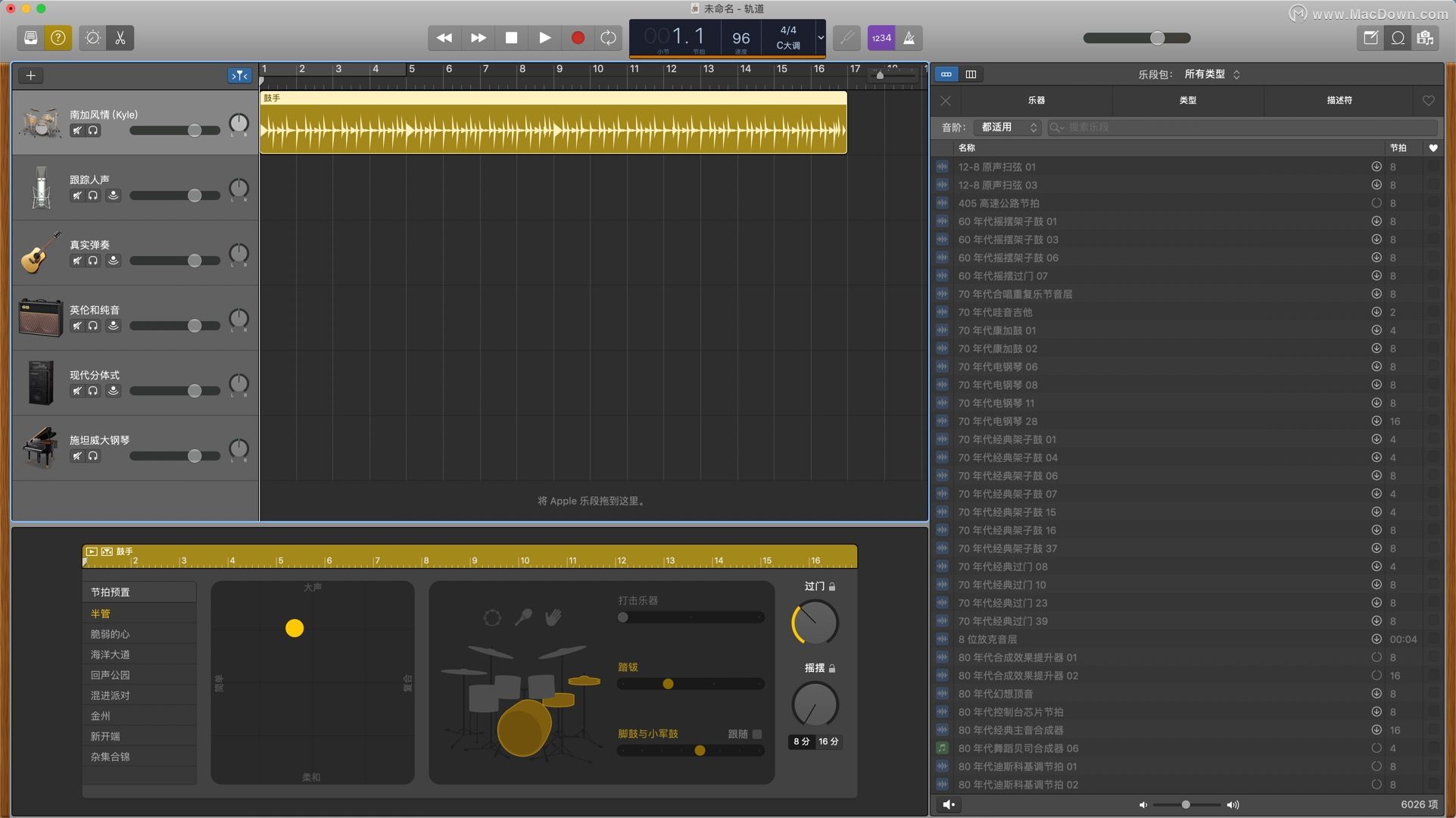Viewport: 1456px width, 818px height.
Task: Open Smart Controls dial icon
Action: [x=93, y=38]
